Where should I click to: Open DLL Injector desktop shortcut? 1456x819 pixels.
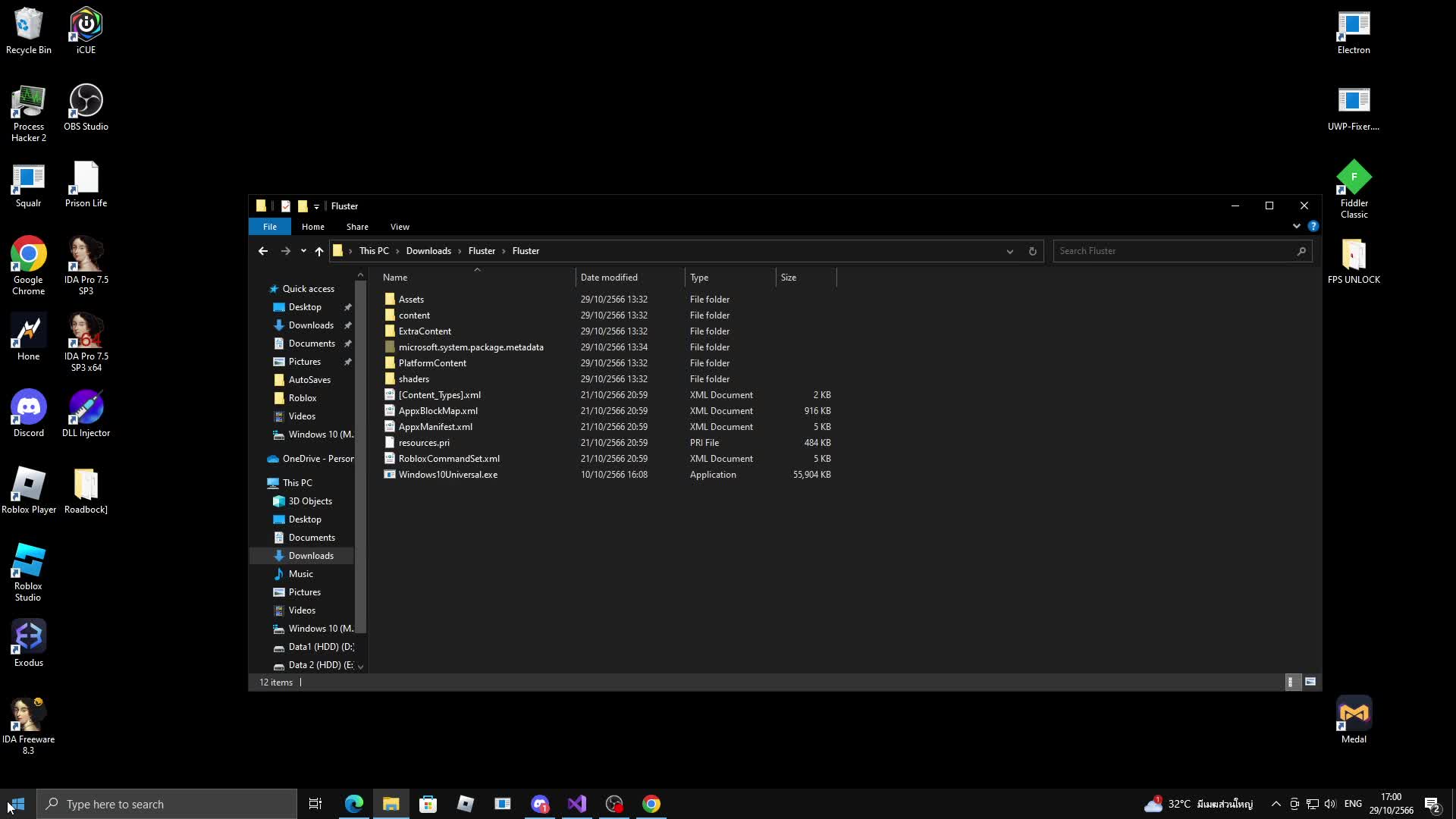[86, 413]
